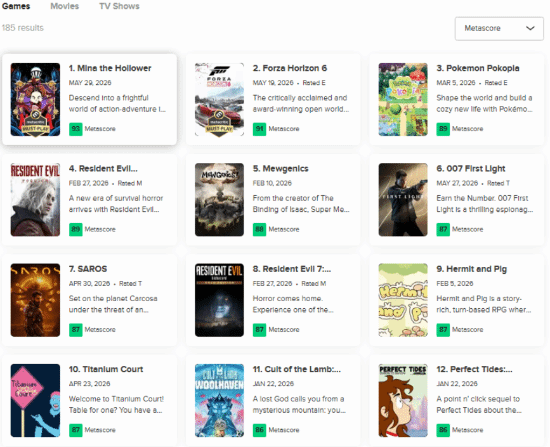
Task: Click the Cult of the Lamb Woolhaven cover
Action: click(x=219, y=400)
